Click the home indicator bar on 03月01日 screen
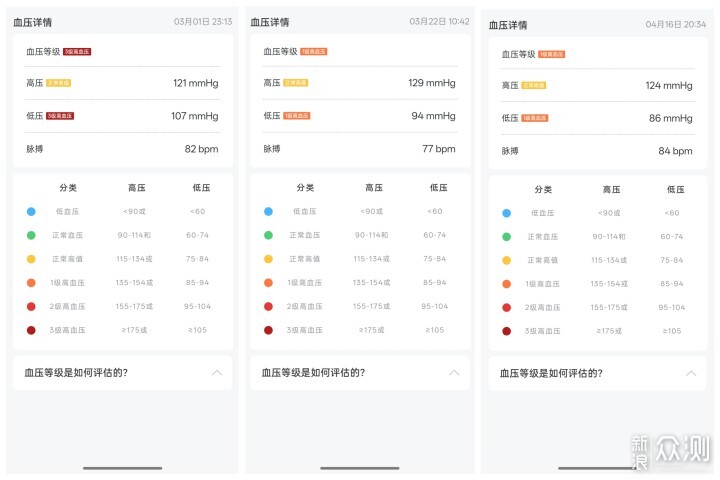Viewport: 720px width, 480px height. tap(123, 468)
